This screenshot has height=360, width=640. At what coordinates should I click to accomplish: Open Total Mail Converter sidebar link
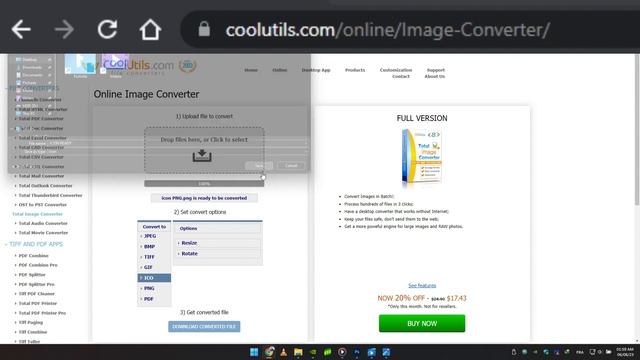[x=41, y=176]
